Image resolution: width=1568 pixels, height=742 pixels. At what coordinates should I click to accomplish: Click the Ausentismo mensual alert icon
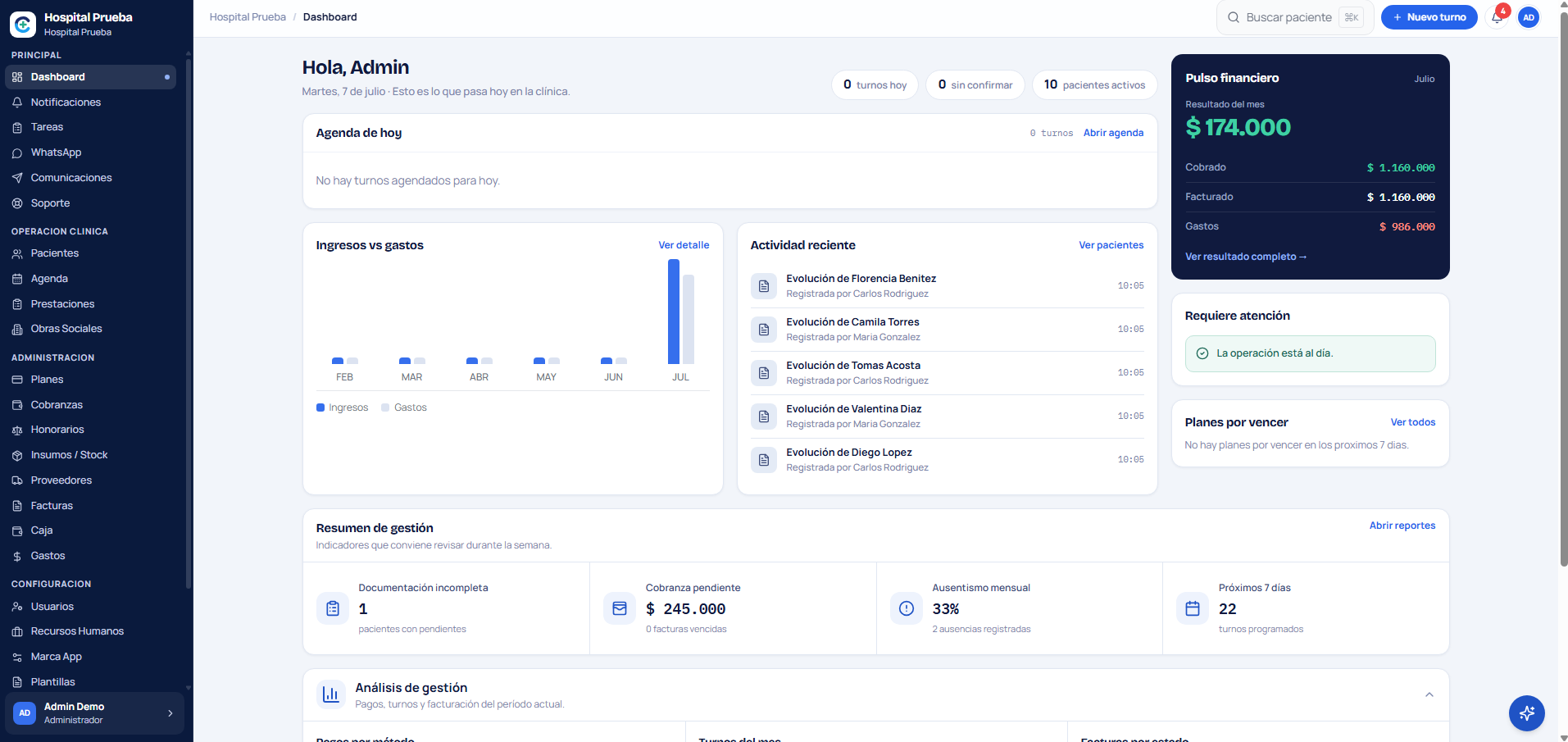[x=907, y=608]
